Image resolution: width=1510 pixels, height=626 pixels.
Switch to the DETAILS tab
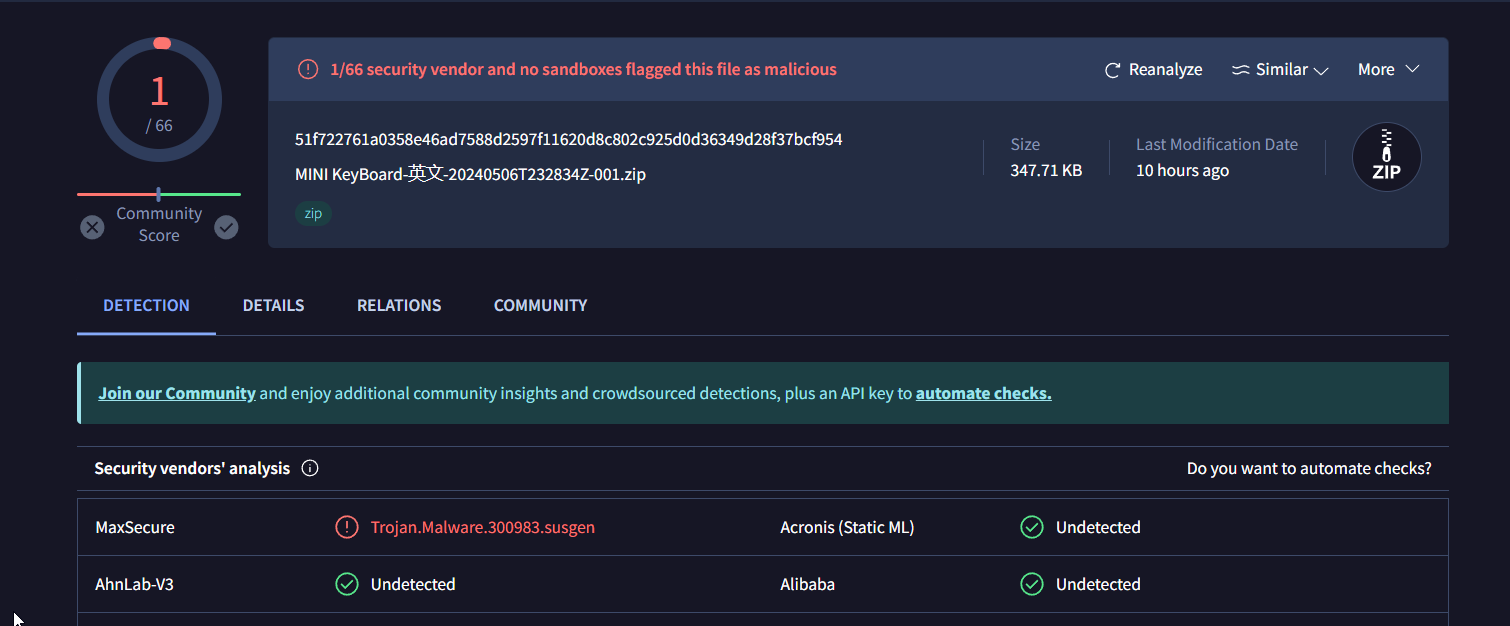tap(273, 305)
